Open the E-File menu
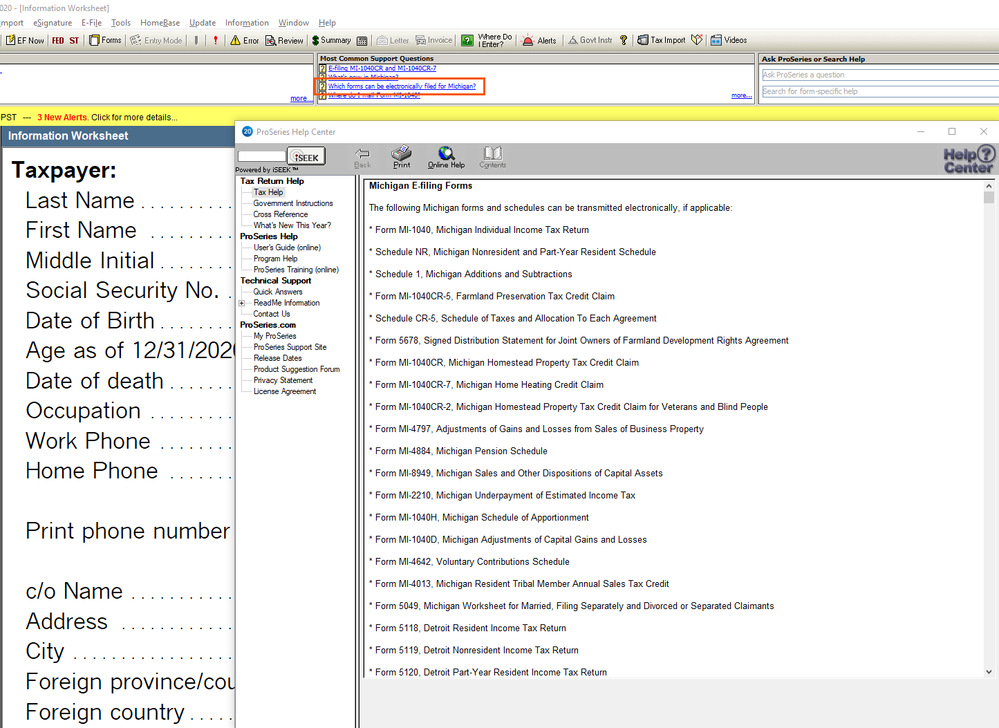The width and height of the screenshot is (999, 728). [x=91, y=22]
